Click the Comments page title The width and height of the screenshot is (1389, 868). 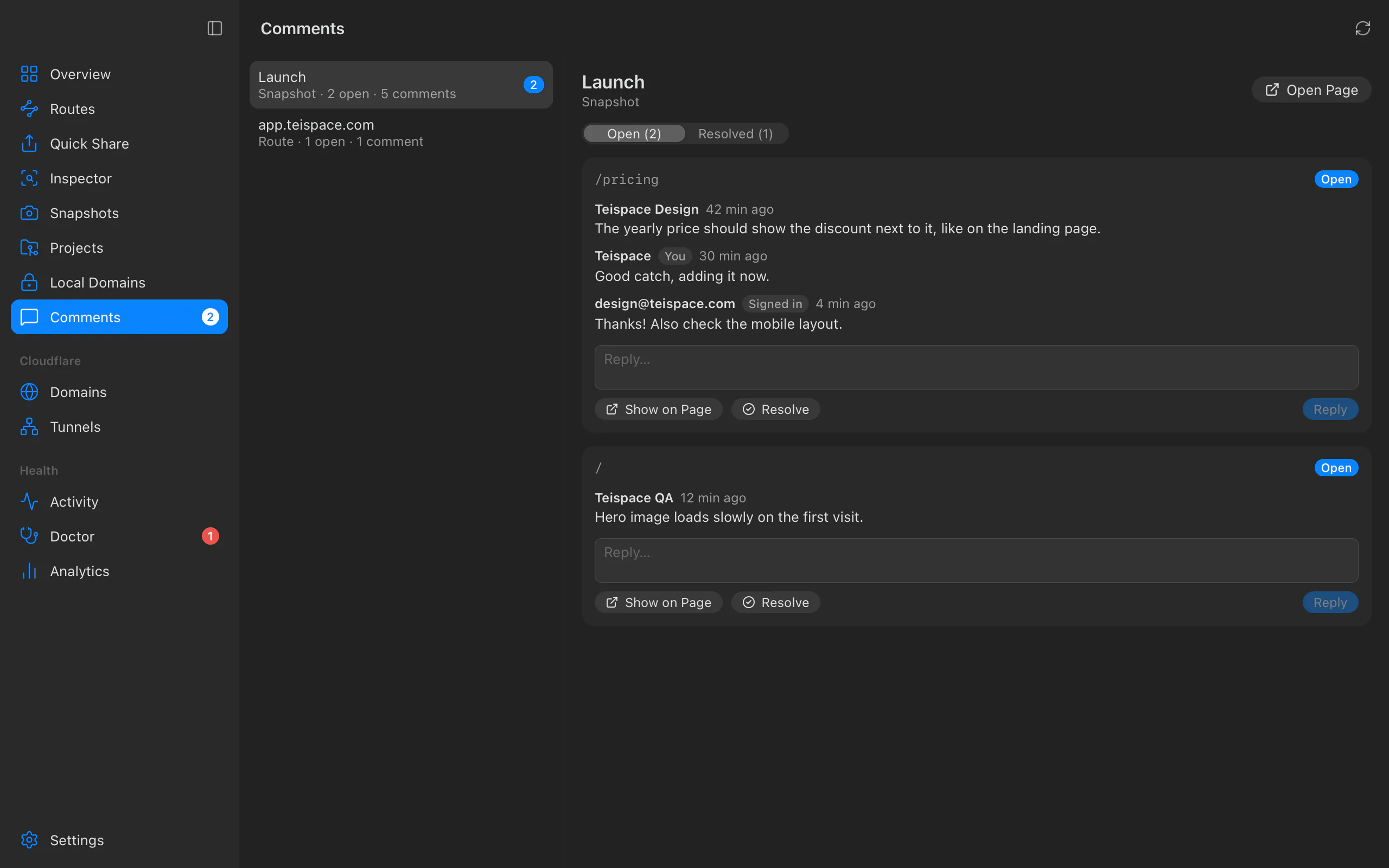(x=302, y=28)
